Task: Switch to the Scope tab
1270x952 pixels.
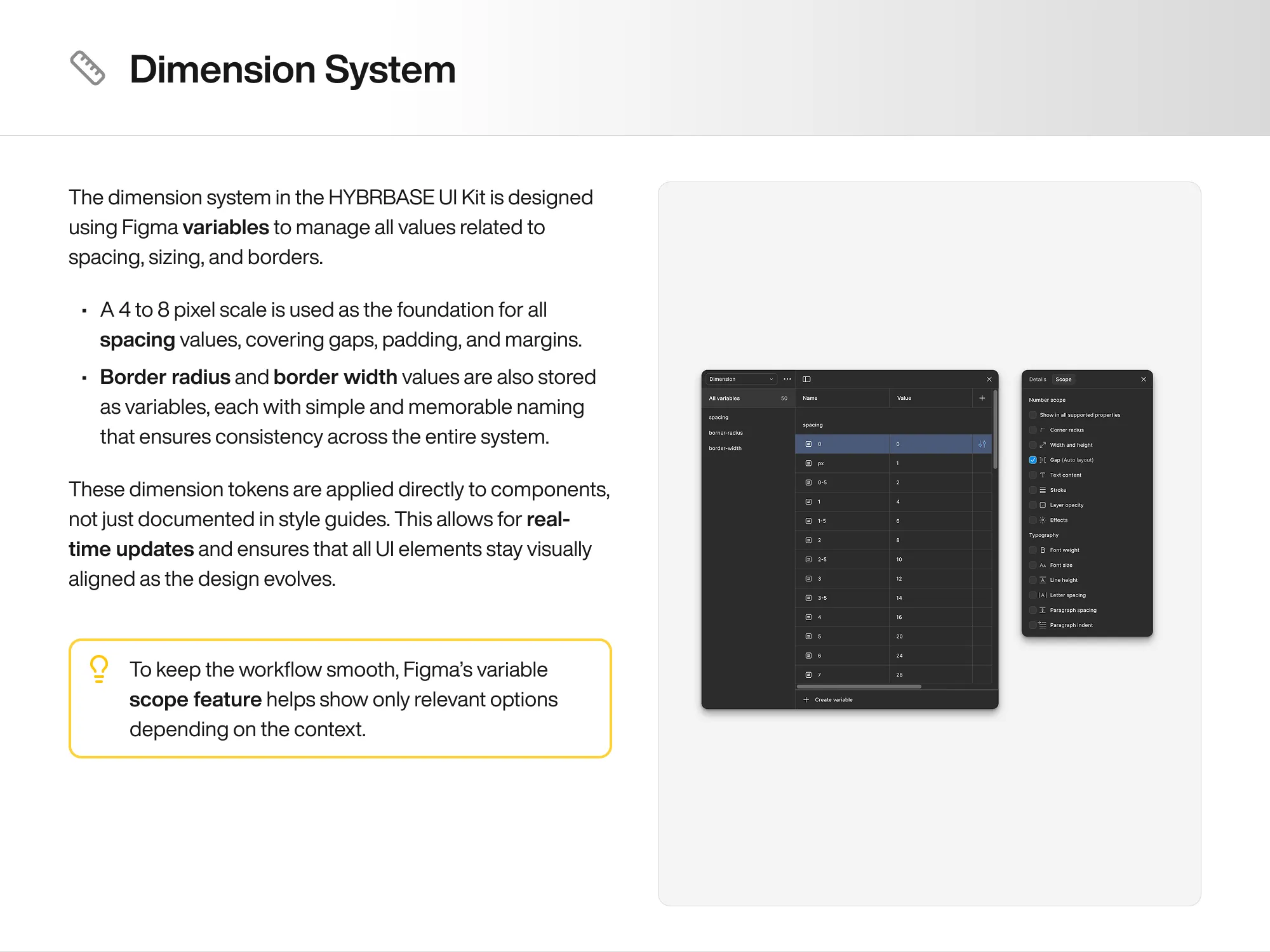Action: point(1064,380)
